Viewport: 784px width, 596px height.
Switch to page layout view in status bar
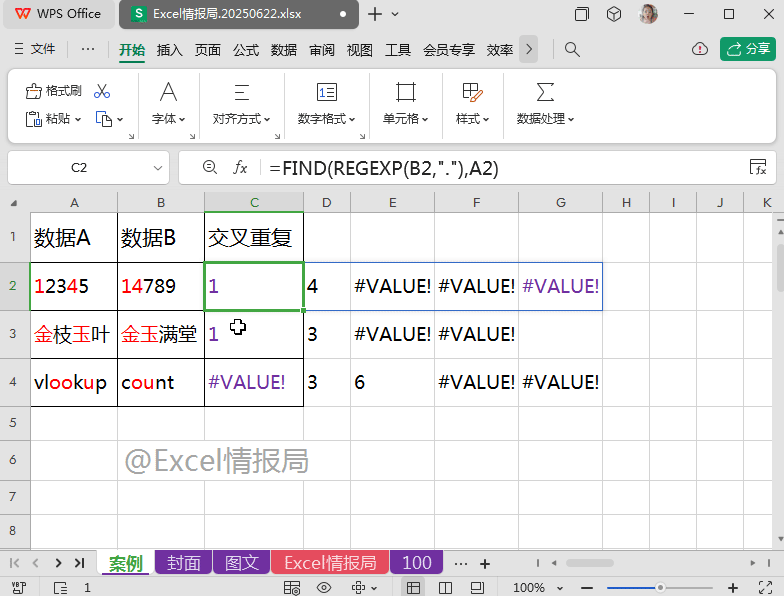click(446, 588)
